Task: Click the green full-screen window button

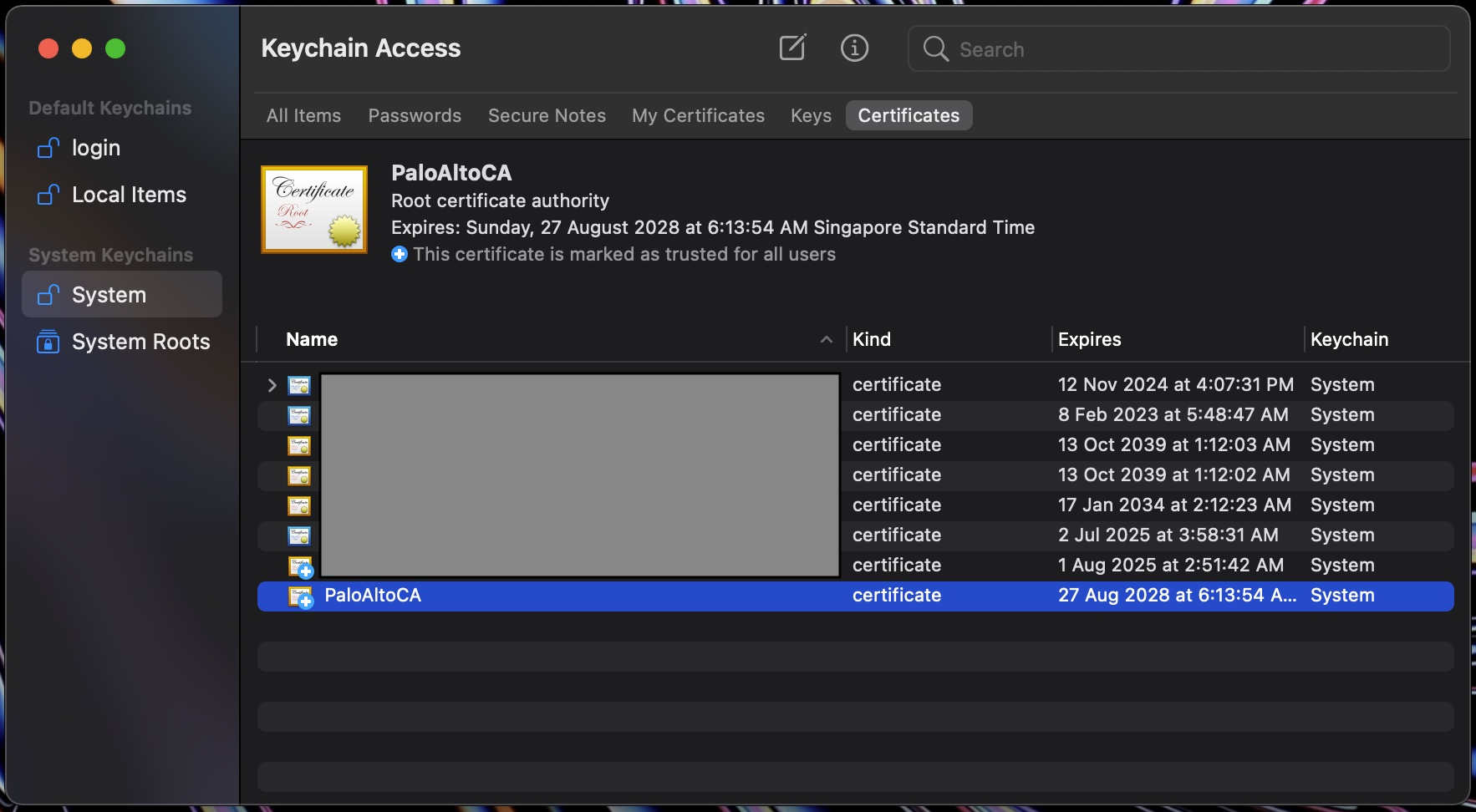Action: coord(115,49)
